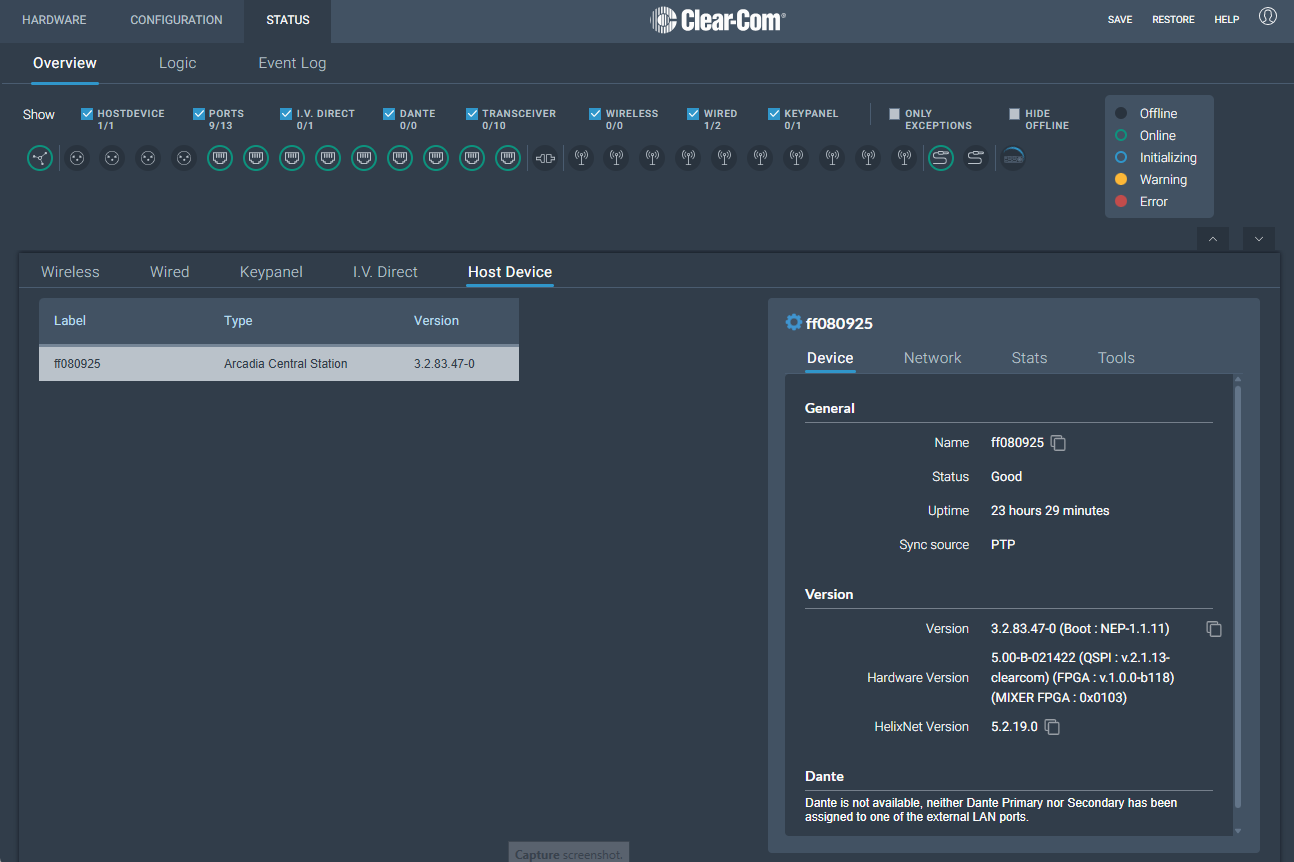Click the online wired partyline status icon
This screenshot has height=862, width=1294.
(x=940, y=158)
